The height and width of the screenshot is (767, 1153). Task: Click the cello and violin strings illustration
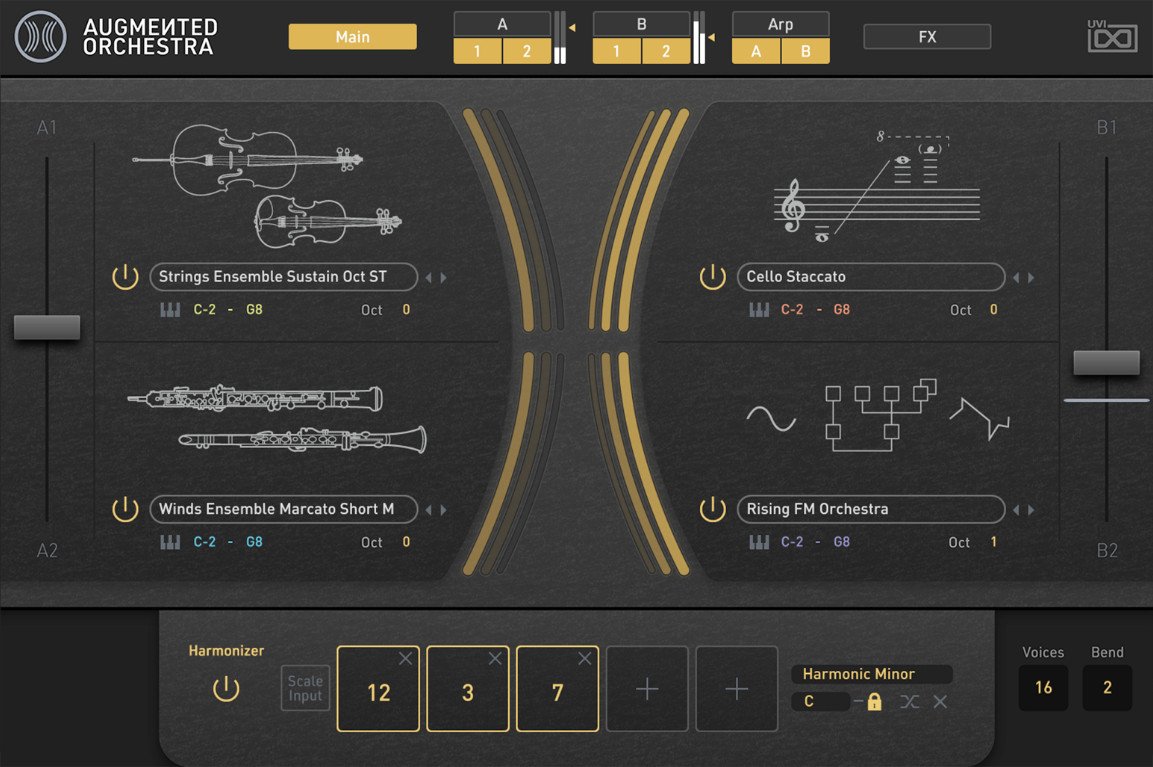(267, 186)
